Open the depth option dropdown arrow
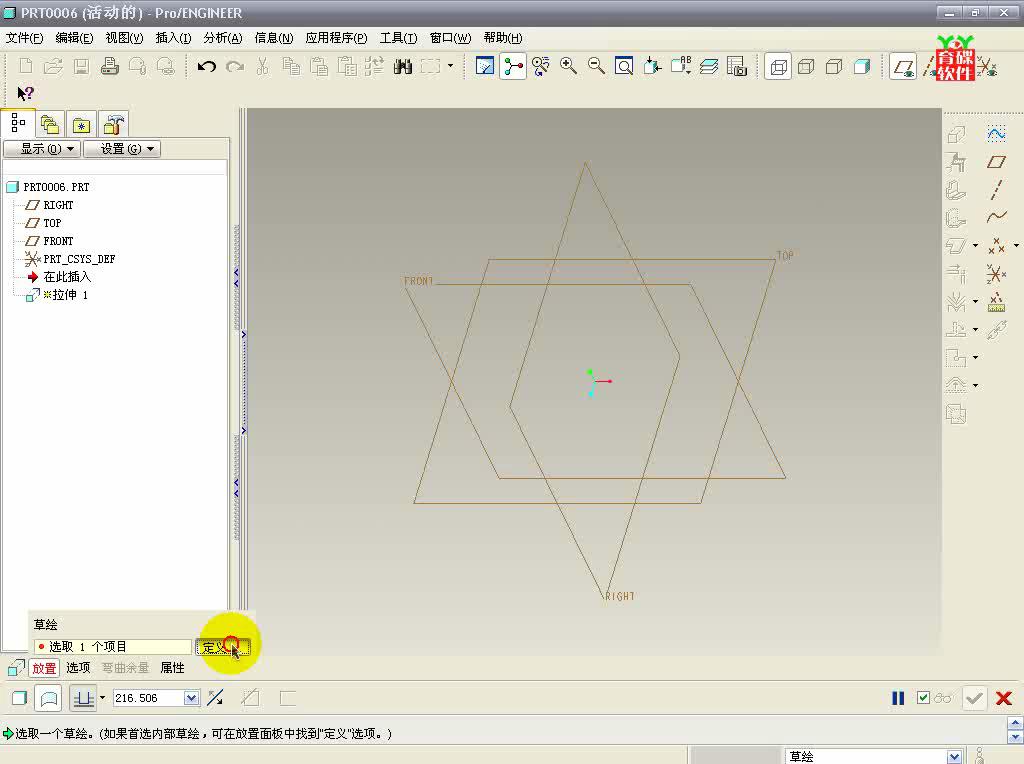This screenshot has width=1024, height=764. pyautogui.click(x=103, y=698)
